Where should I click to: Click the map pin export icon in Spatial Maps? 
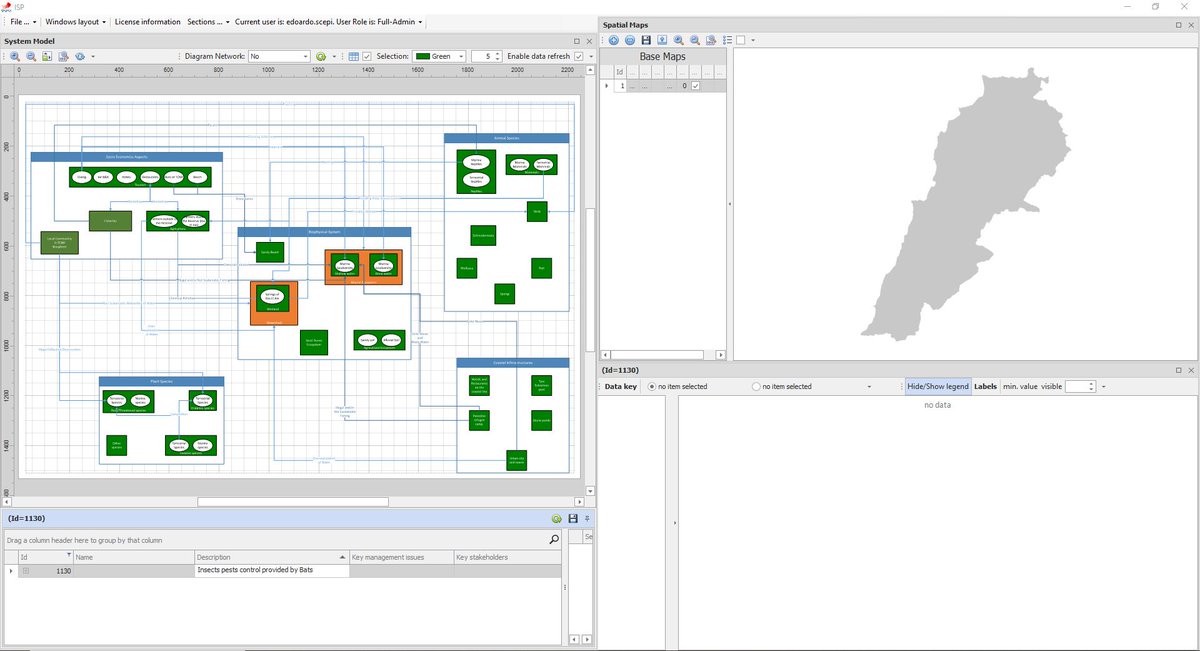point(662,40)
